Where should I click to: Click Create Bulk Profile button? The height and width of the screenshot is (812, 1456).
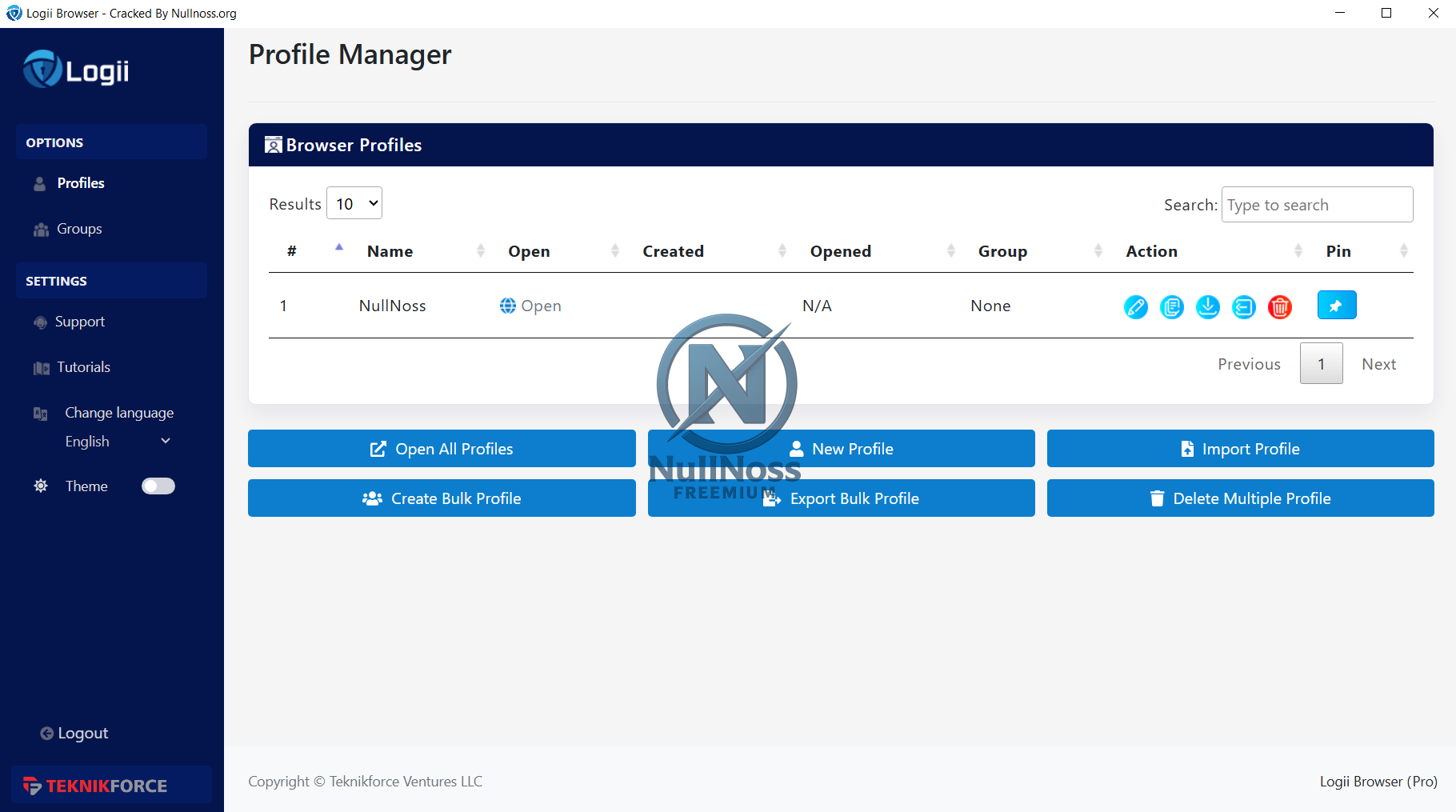(442, 498)
